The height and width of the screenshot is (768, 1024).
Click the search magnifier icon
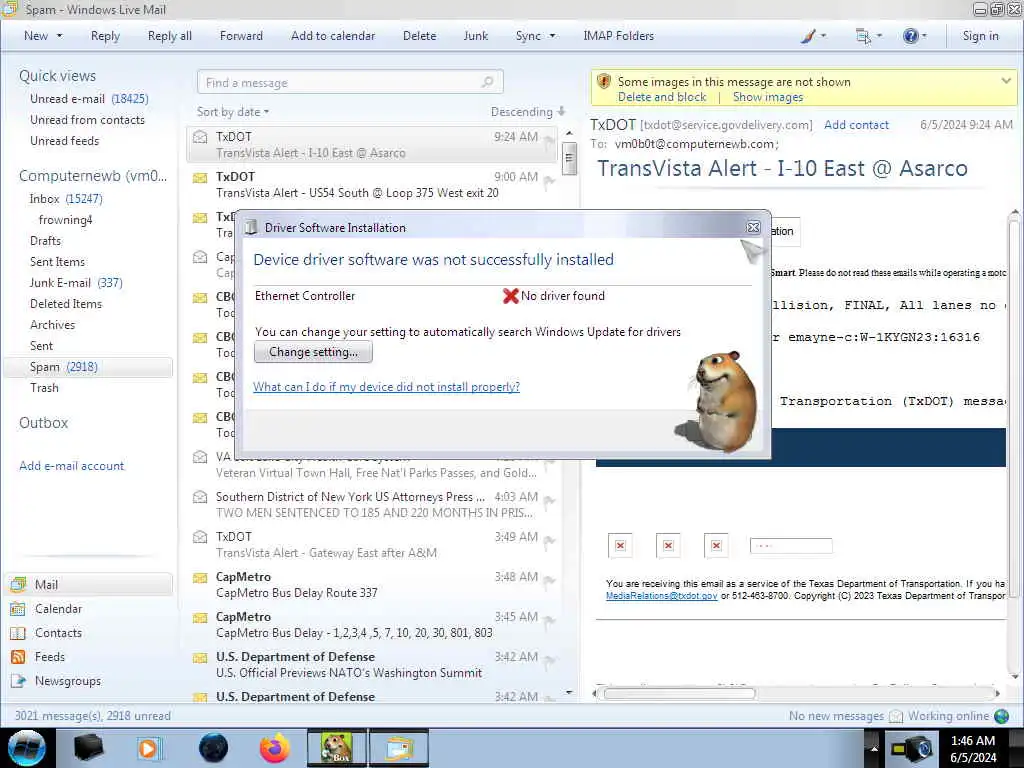[488, 82]
